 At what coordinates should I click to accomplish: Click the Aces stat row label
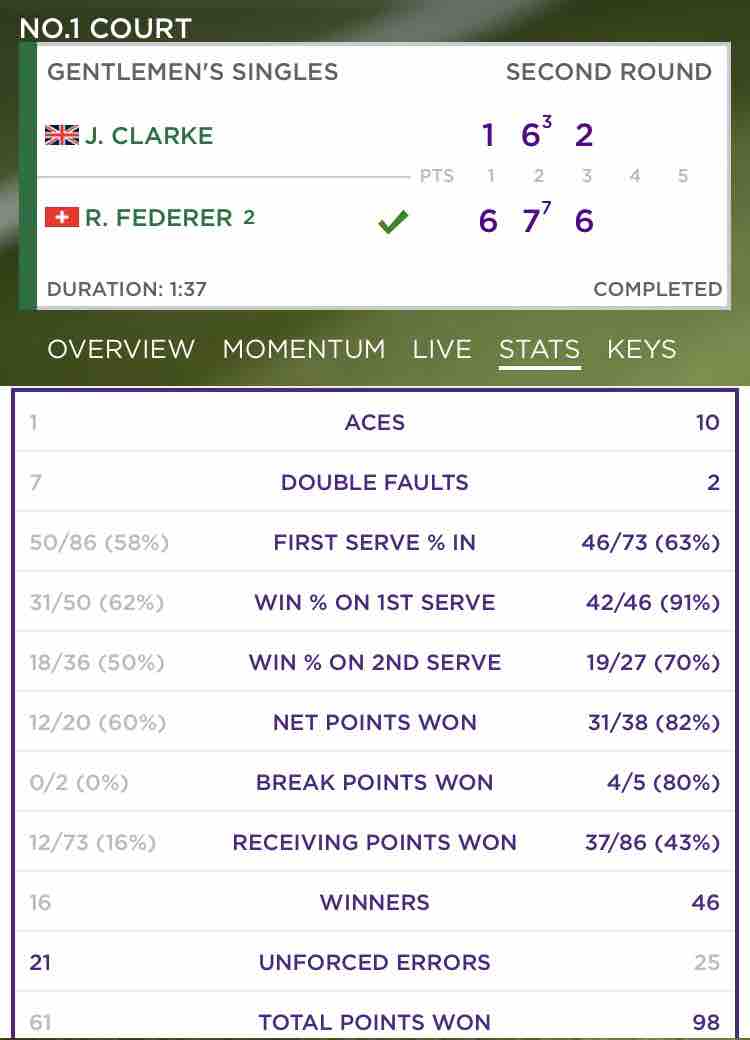375,422
